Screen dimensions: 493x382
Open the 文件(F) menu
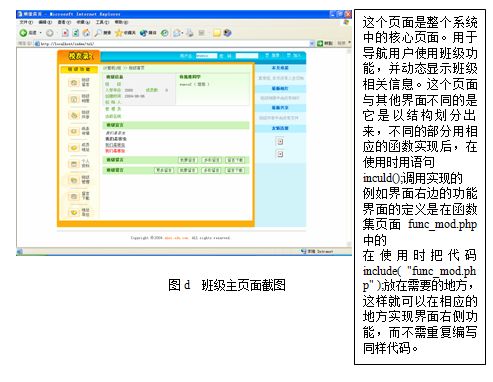coord(26,22)
